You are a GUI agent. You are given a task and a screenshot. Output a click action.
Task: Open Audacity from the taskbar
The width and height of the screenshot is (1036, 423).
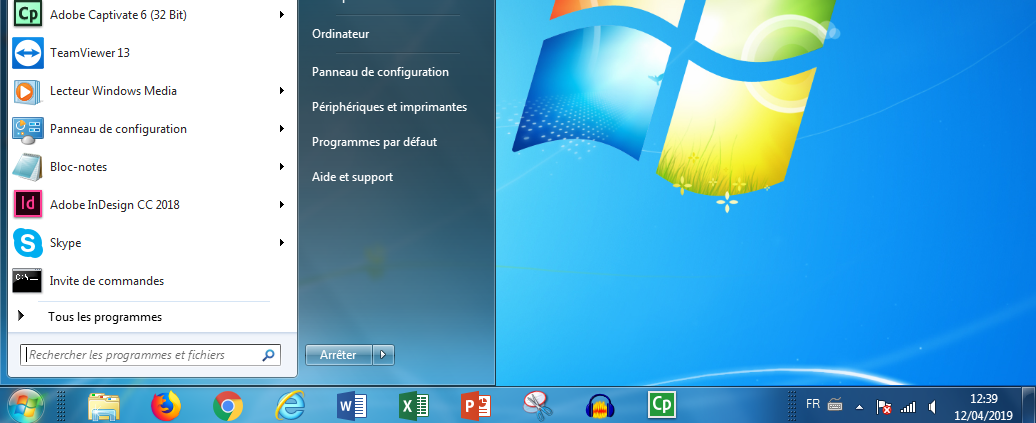(x=600, y=406)
